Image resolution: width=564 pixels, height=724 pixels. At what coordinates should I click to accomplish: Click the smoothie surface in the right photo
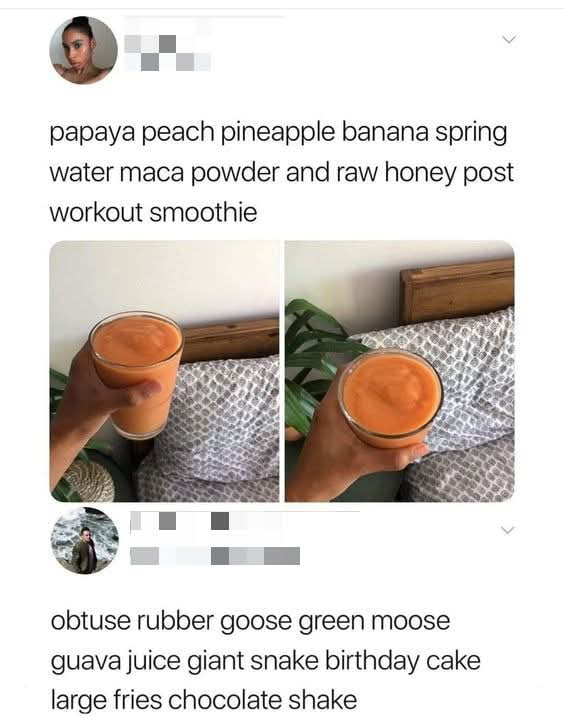coord(392,394)
